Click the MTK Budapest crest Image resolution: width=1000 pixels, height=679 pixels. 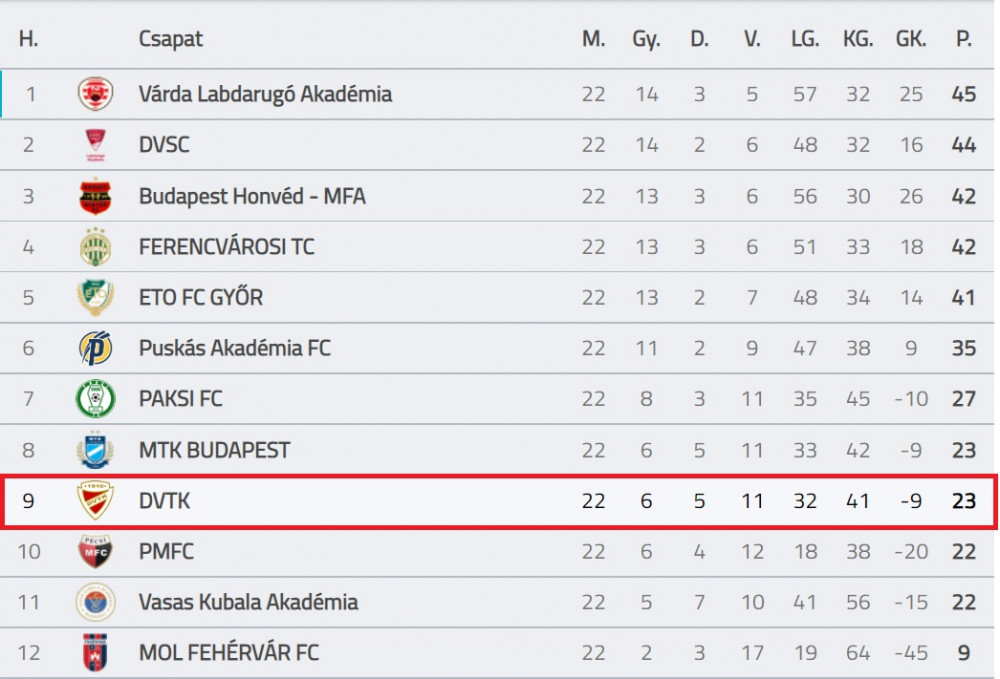(96, 450)
